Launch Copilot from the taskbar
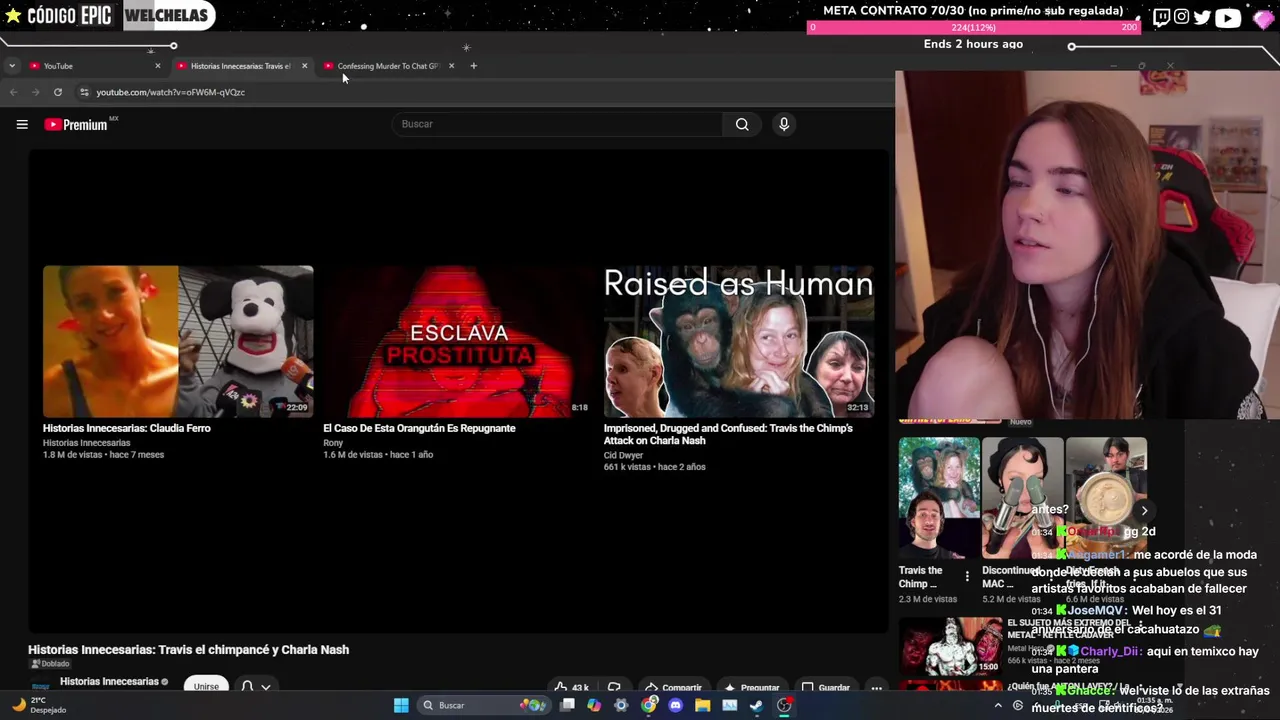Image resolution: width=1280 pixels, height=720 pixels. pyautogui.click(x=594, y=705)
